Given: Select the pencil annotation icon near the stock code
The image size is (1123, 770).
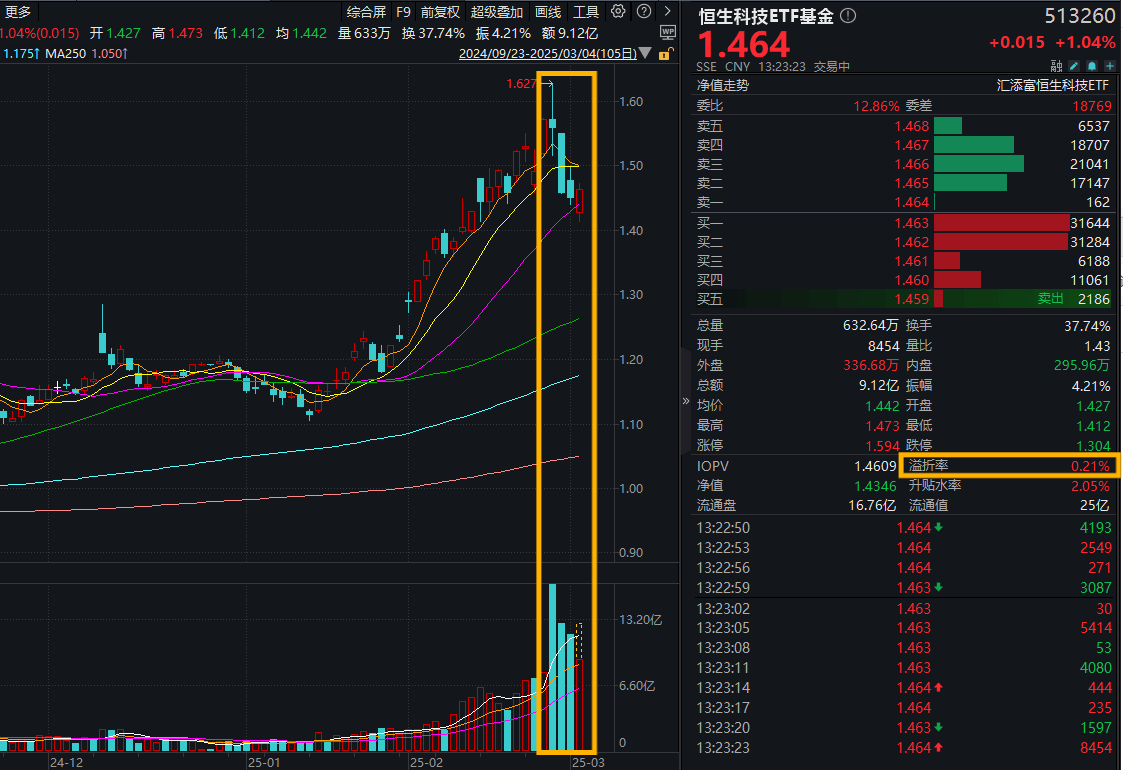Looking at the screenshot, I should pyautogui.click(x=1073, y=65).
